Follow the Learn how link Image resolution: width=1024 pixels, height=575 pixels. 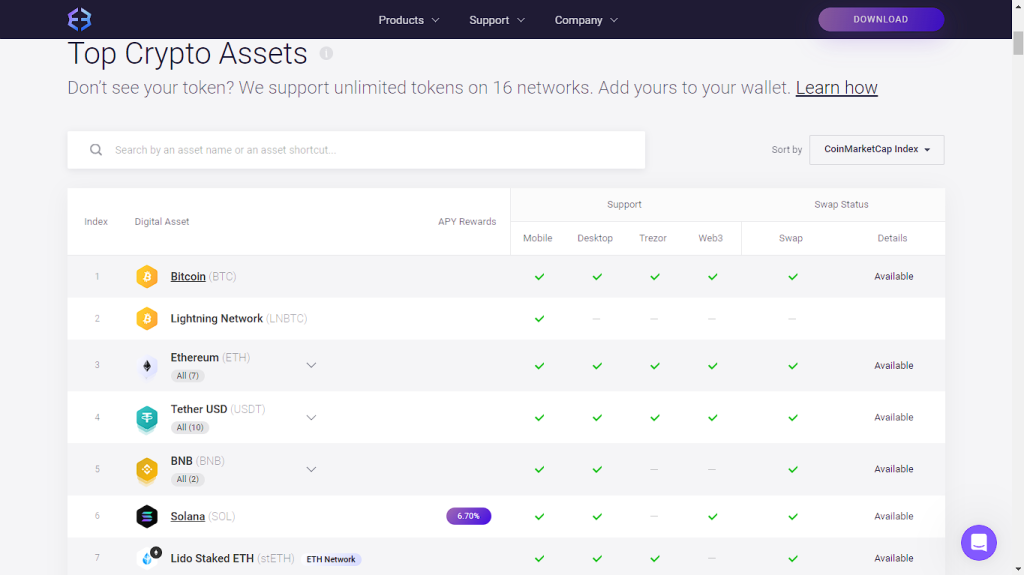(x=837, y=88)
